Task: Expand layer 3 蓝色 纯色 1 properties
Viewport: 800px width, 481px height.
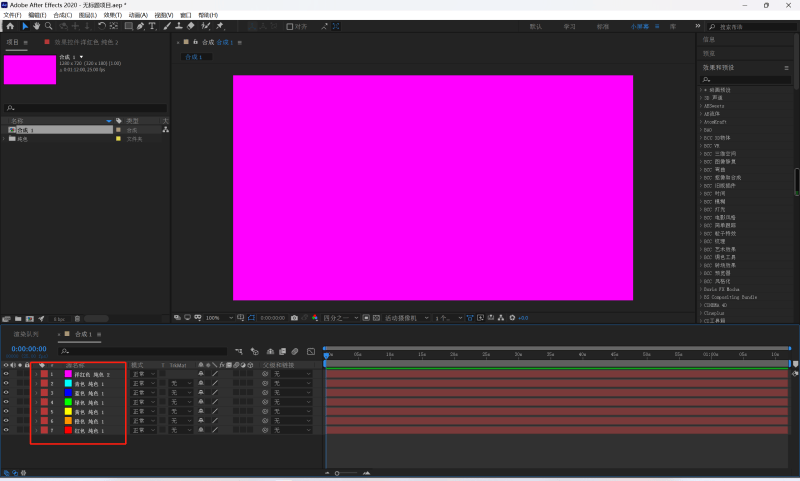Action: click(36, 393)
